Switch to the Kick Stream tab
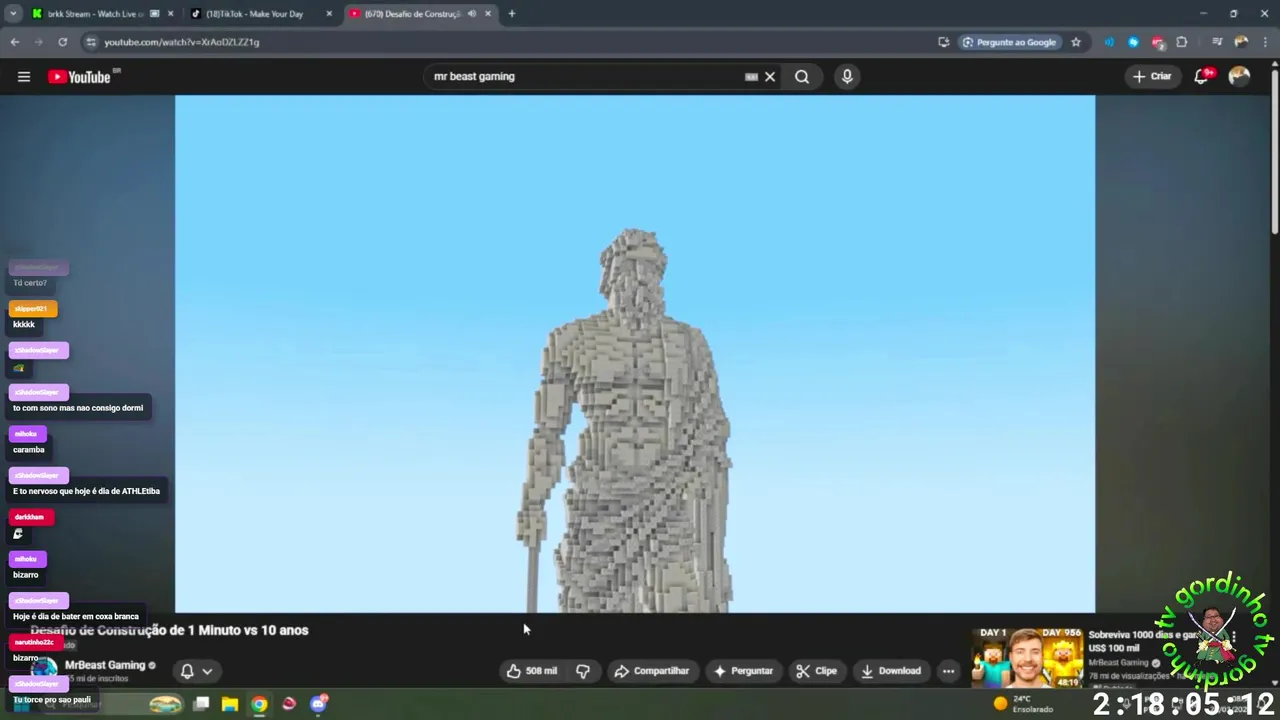This screenshot has height=720, width=1280. (101, 14)
